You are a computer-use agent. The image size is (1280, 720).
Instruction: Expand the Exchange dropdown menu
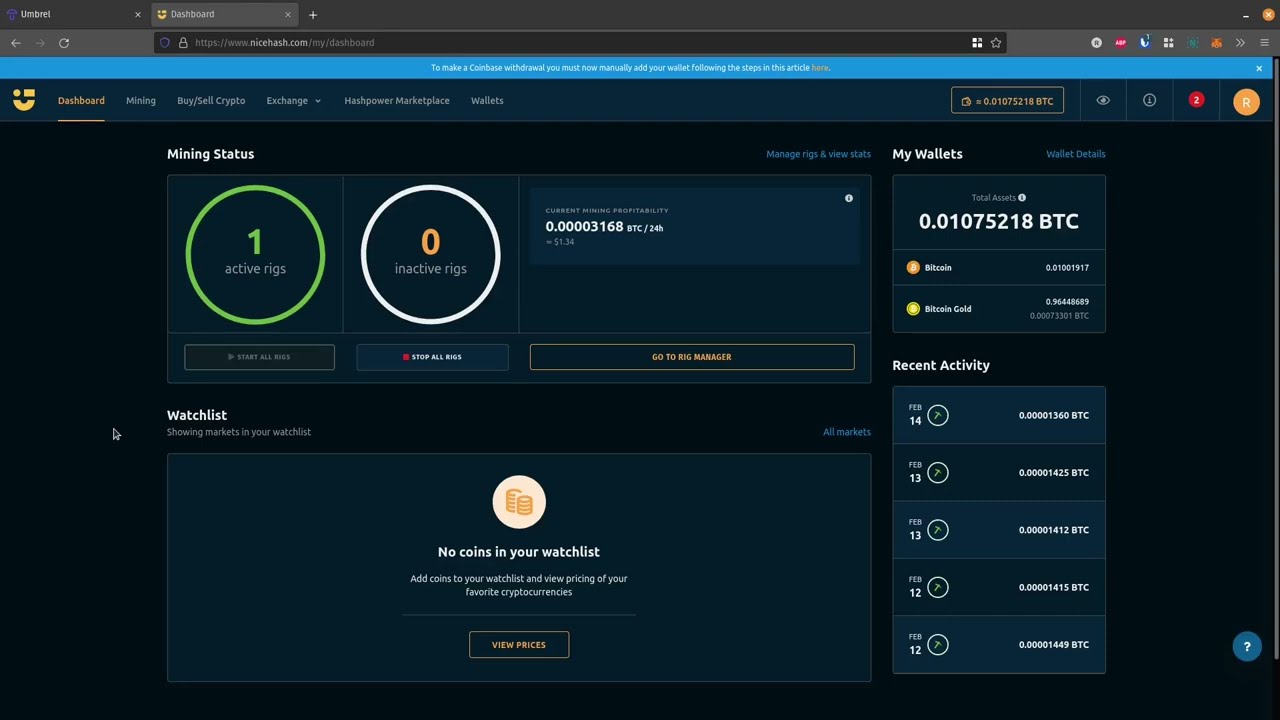click(x=293, y=100)
